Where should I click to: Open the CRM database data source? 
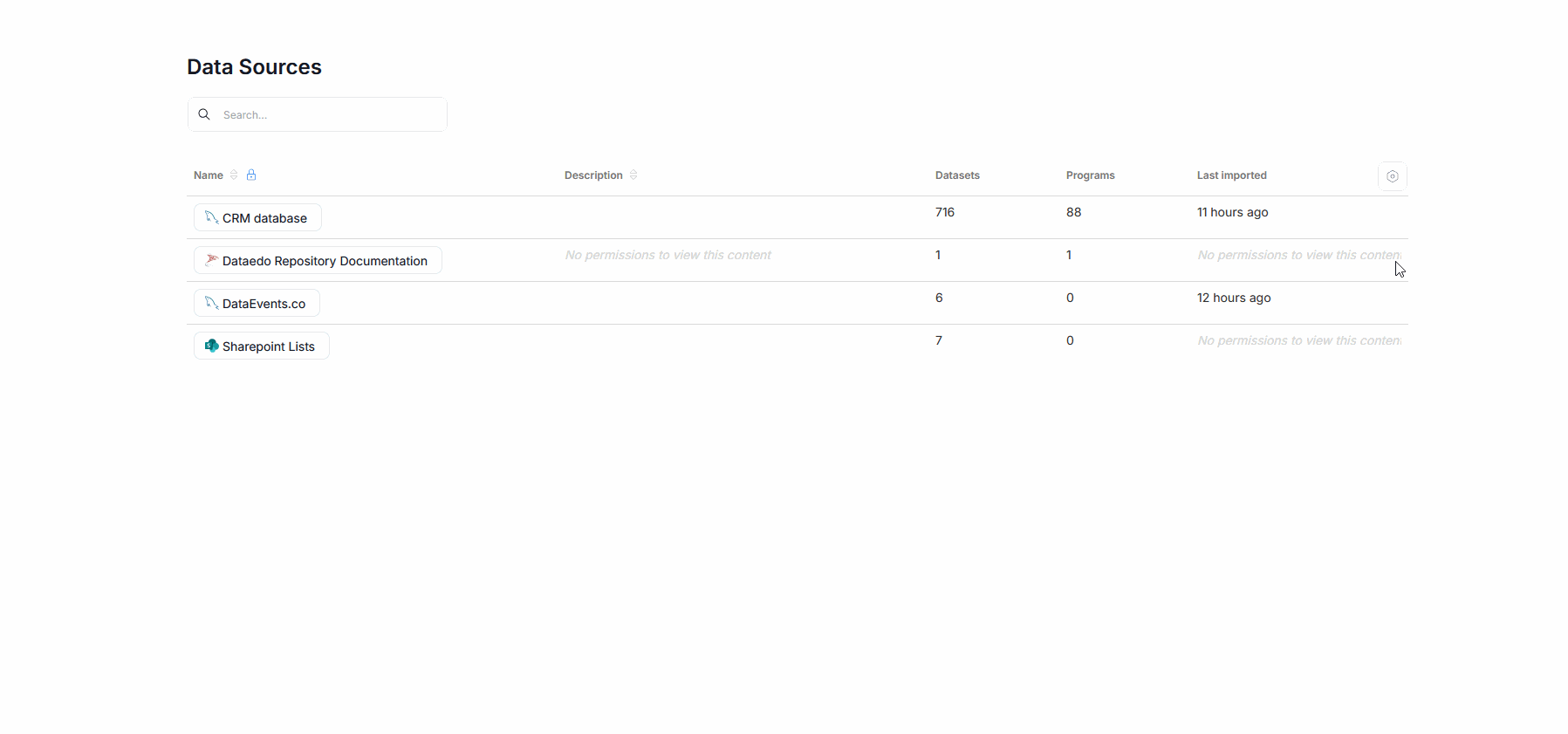pos(264,218)
